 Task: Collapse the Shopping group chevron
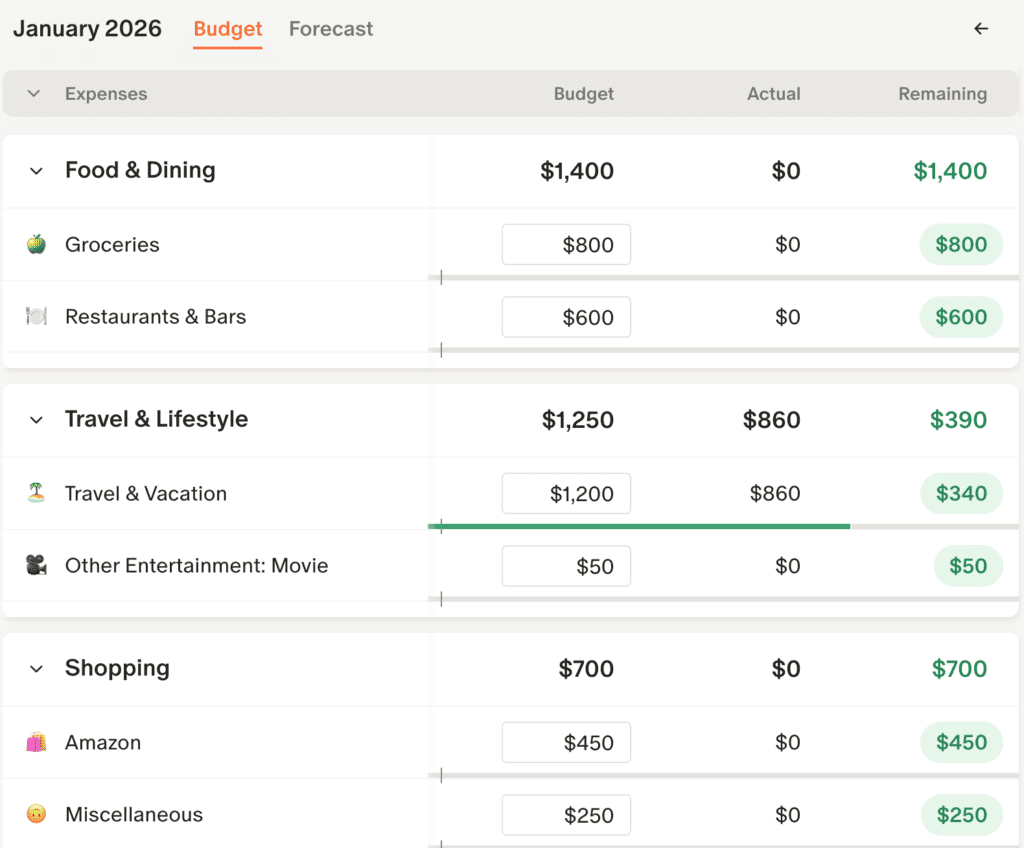37,669
